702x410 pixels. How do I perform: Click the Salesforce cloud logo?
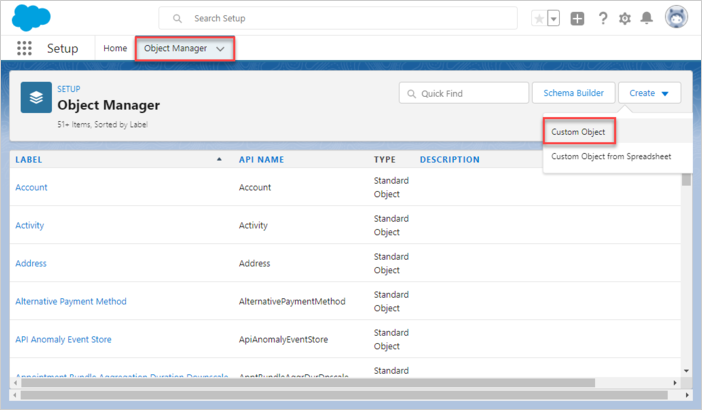pyautogui.click(x=30, y=18)
